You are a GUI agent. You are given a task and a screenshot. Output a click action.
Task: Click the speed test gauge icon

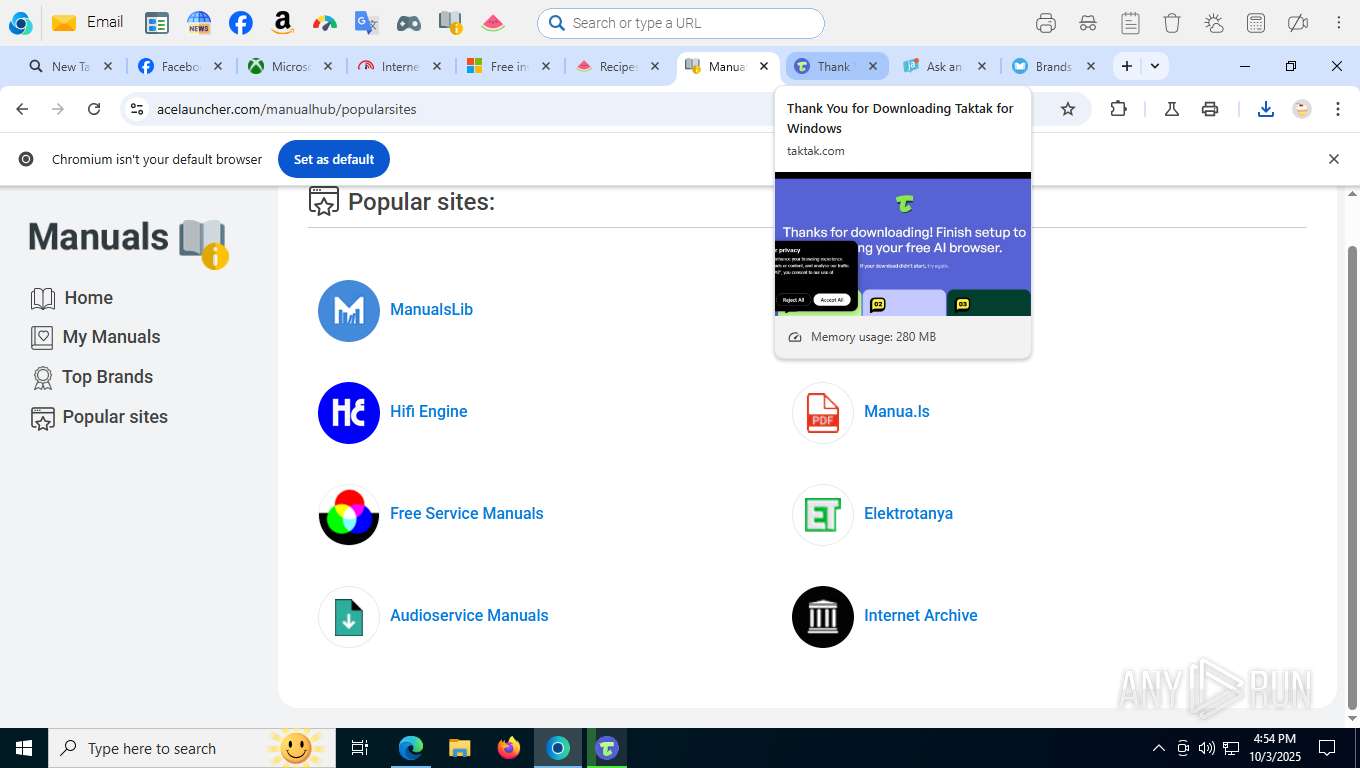pyautogui.click(x=325, y=22)
